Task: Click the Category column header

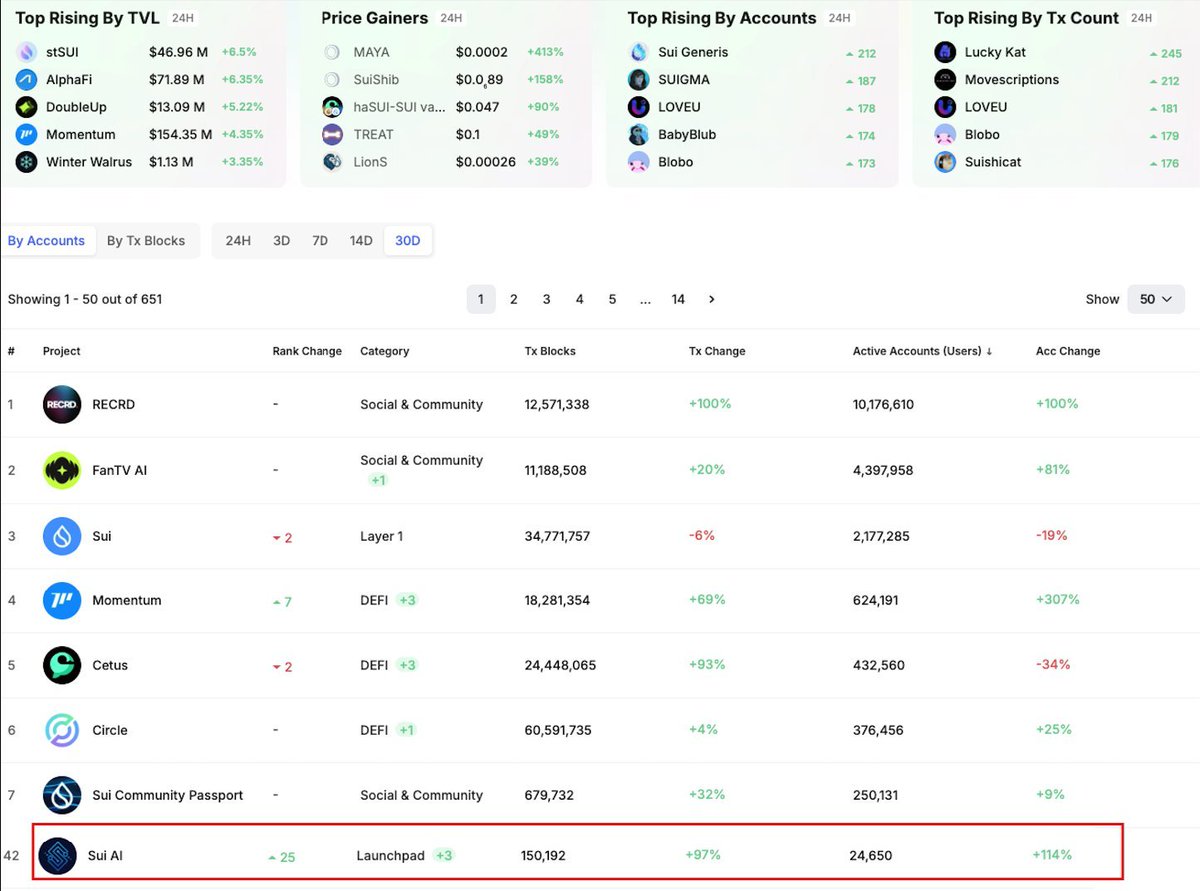Action: pos(385,351)
